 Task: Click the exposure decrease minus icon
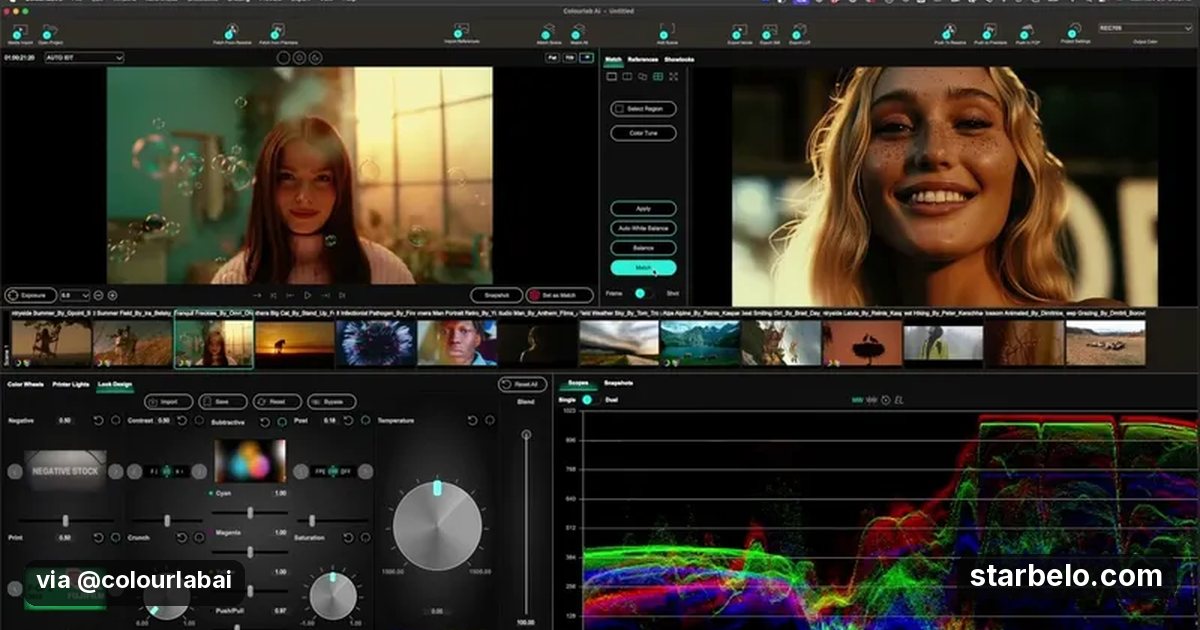pos(97,295)
